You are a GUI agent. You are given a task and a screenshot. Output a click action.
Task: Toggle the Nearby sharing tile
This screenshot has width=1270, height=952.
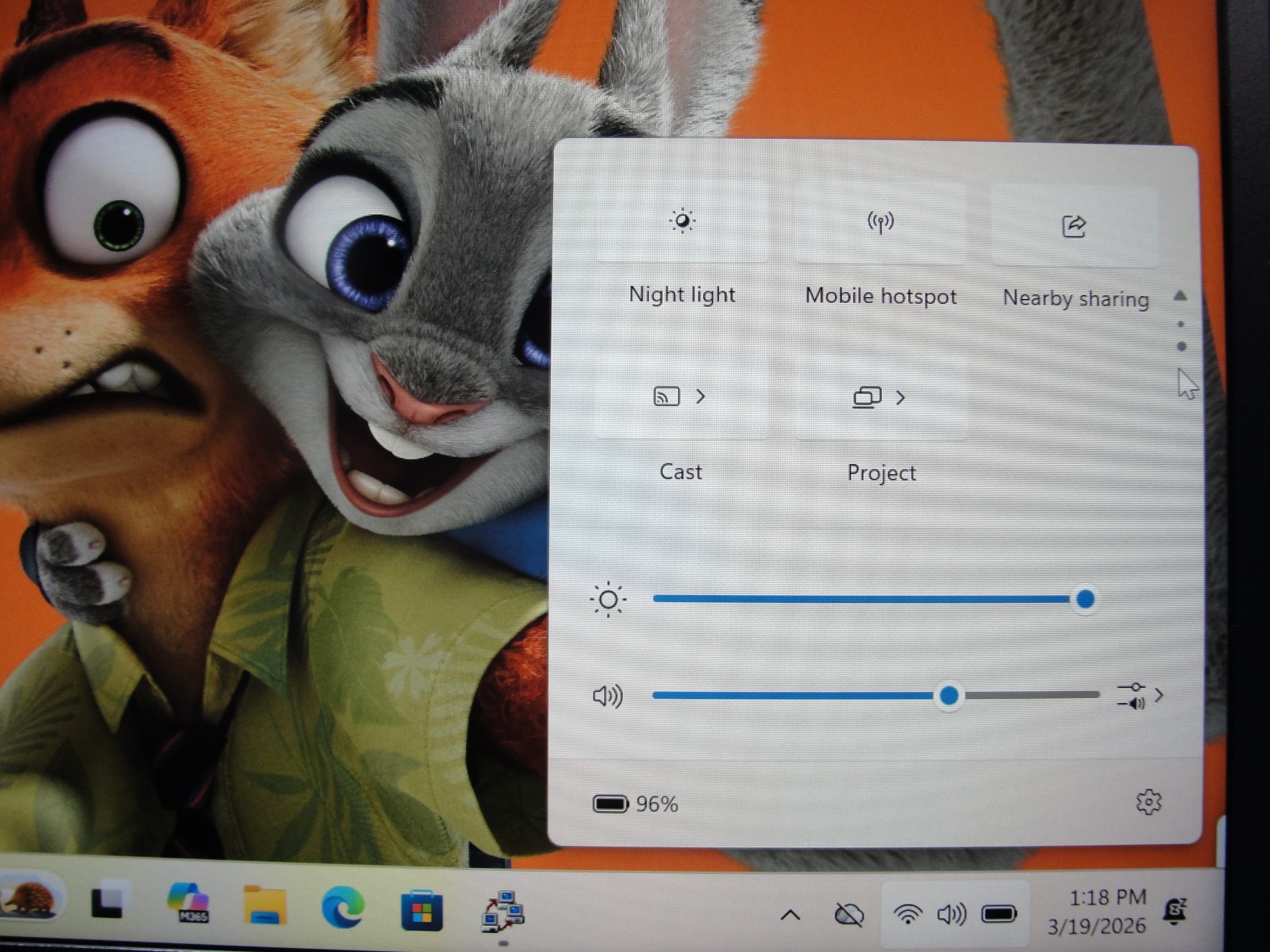1074,226
